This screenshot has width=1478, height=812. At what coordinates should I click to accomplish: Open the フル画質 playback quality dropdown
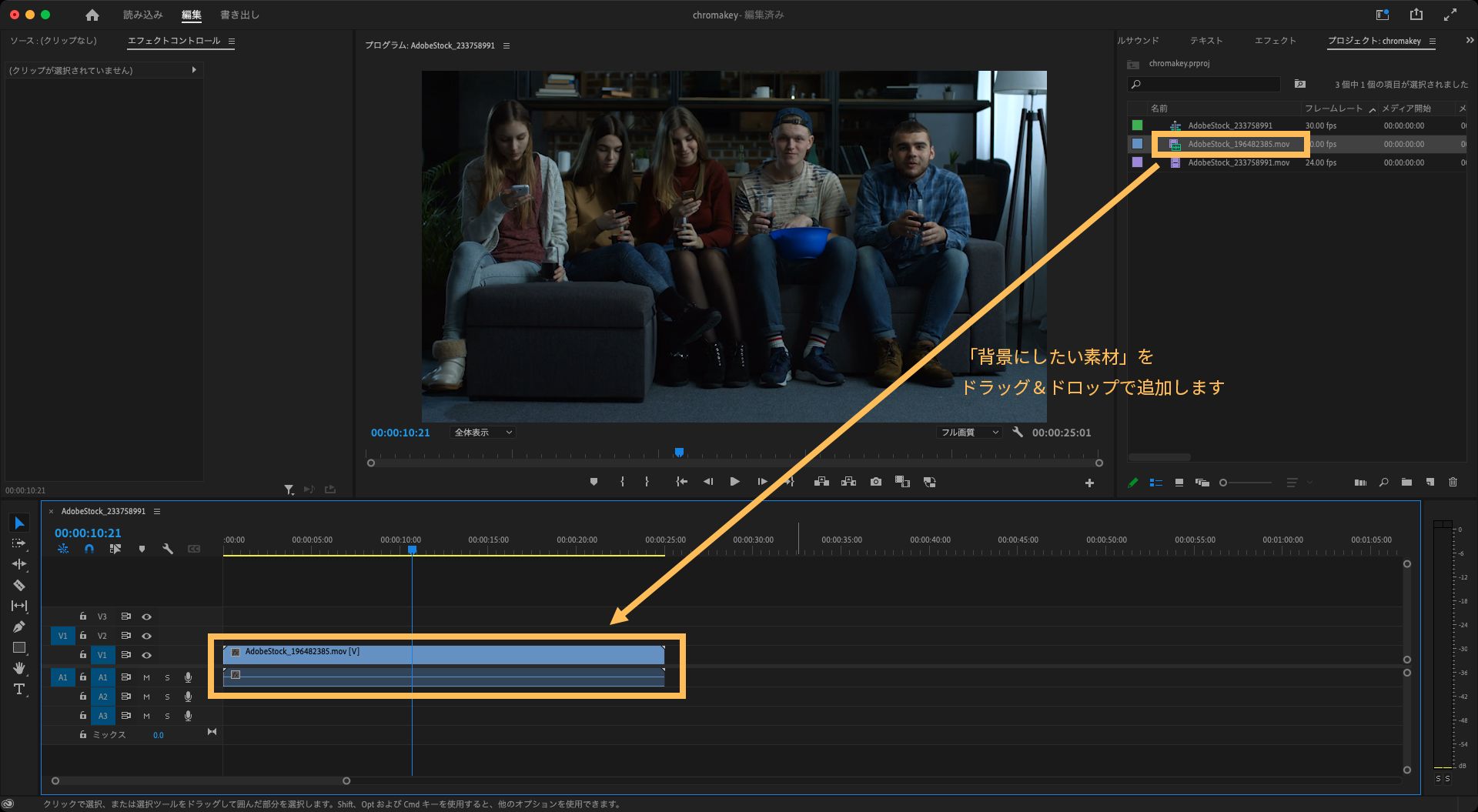tap(970, 432)
